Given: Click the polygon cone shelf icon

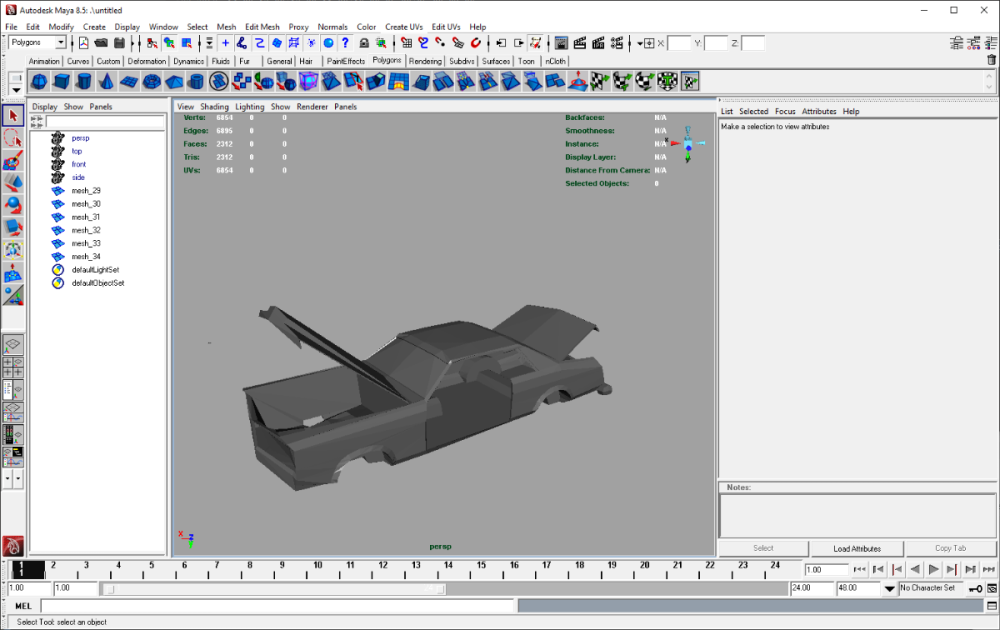Looking at the screenshot, I should (x=107, y=81).
